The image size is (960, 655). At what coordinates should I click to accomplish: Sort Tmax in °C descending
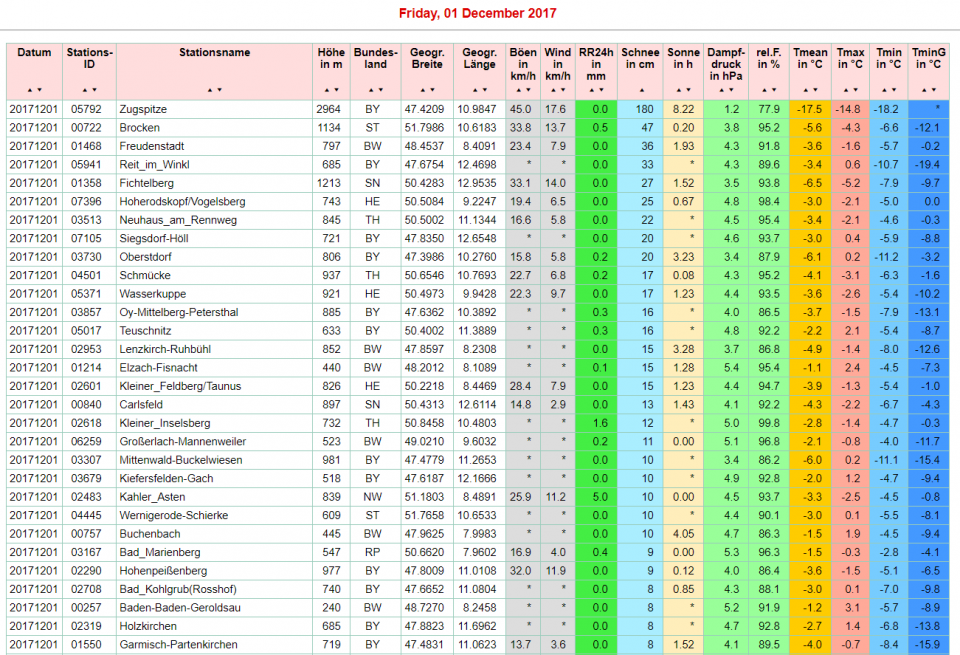855,90
